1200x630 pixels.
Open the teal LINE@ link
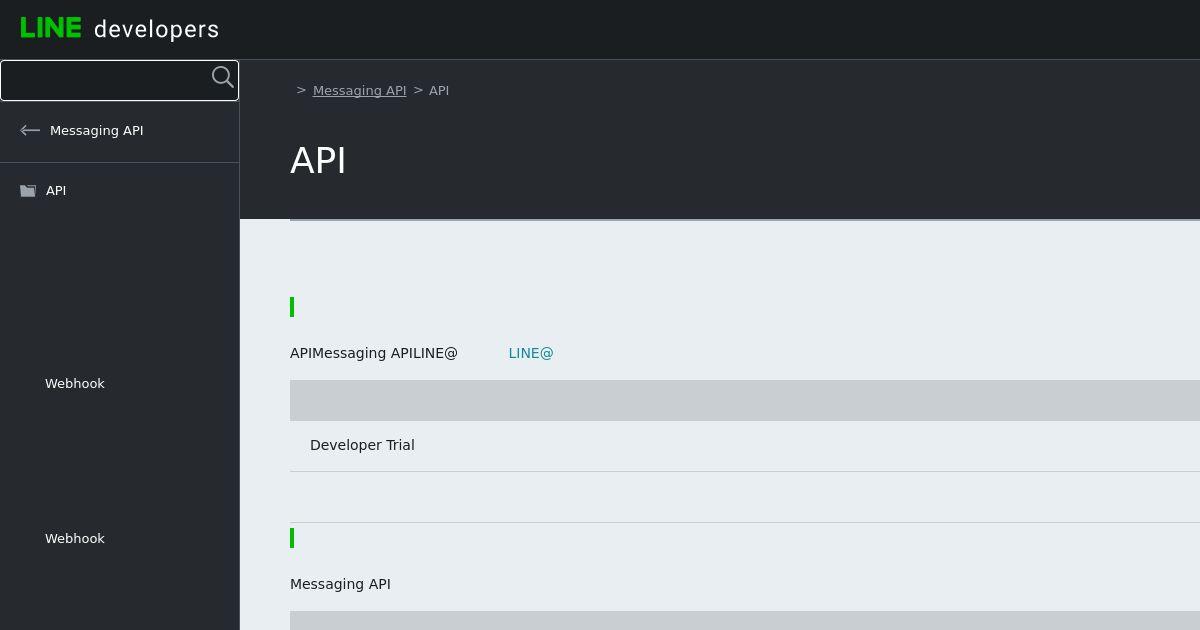pos(531,353)
